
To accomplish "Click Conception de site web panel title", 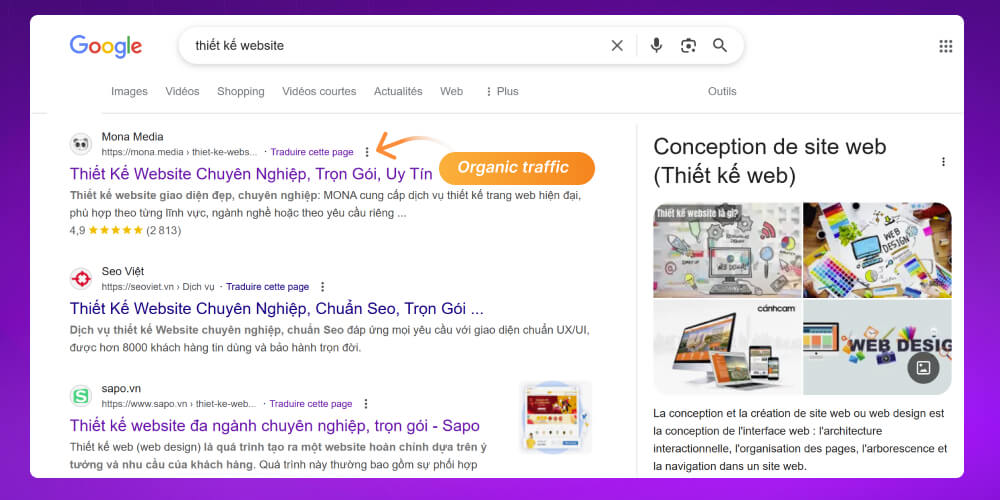I will tap(770, 161).
